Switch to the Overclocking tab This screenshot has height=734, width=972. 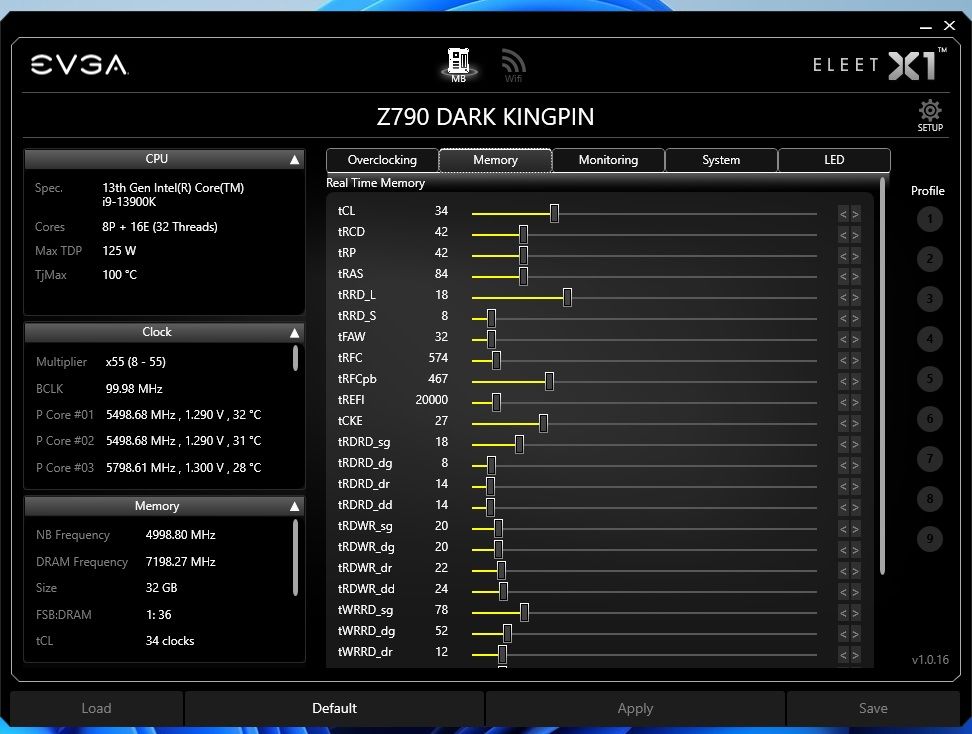tap(382, 160)
